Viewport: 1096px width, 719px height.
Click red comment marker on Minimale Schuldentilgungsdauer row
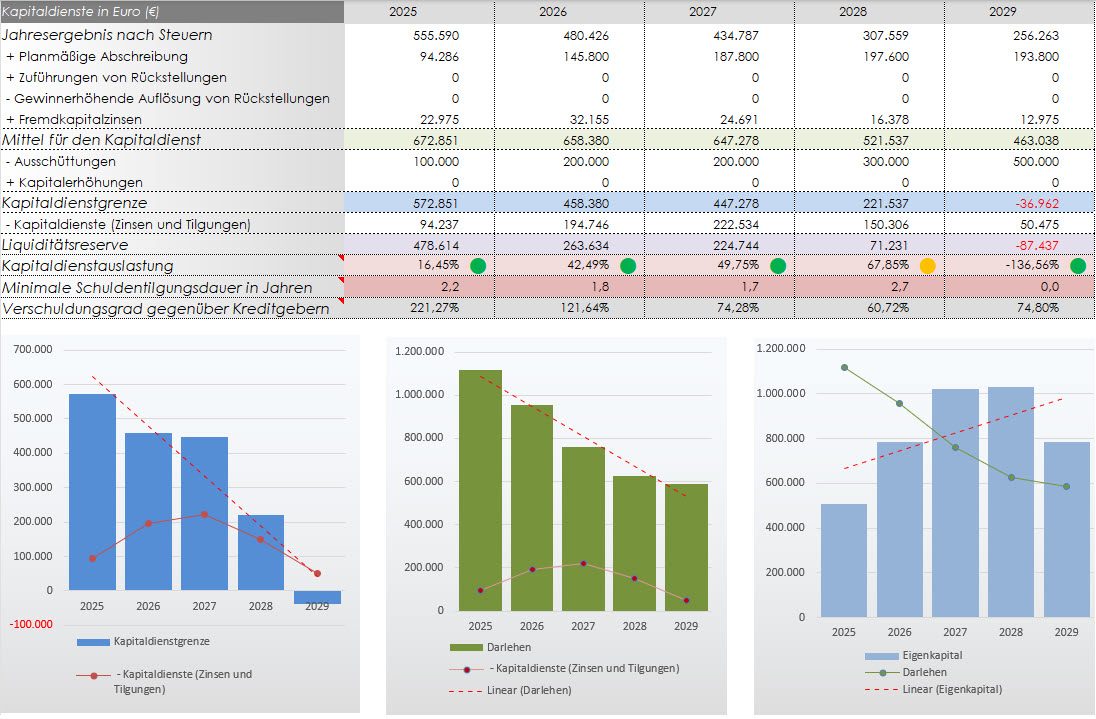[340, 280]
